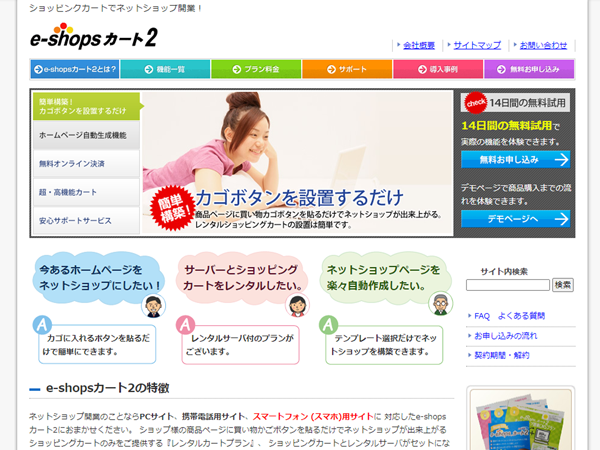Click the 14日間の無料試用 banner heading
Image resolution: width=600 pixels, height=450 pixels.
[515, 103]
